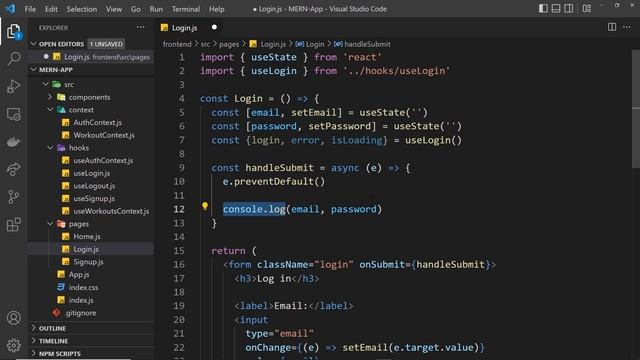Click line number 12 in gutter
The image size is (640, 360).
179,209
